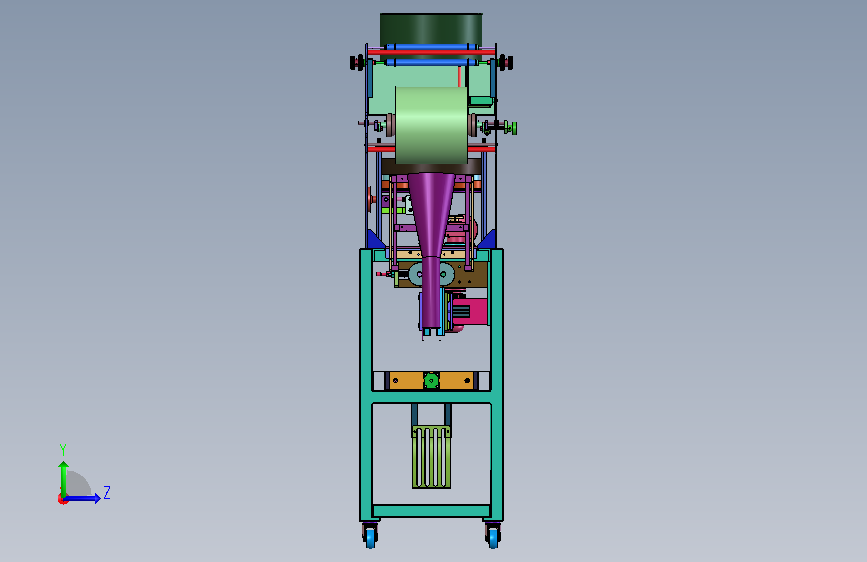
Task: Select the light green film roll cylinder
Action: pyautogui.click(x=431, y=125)
